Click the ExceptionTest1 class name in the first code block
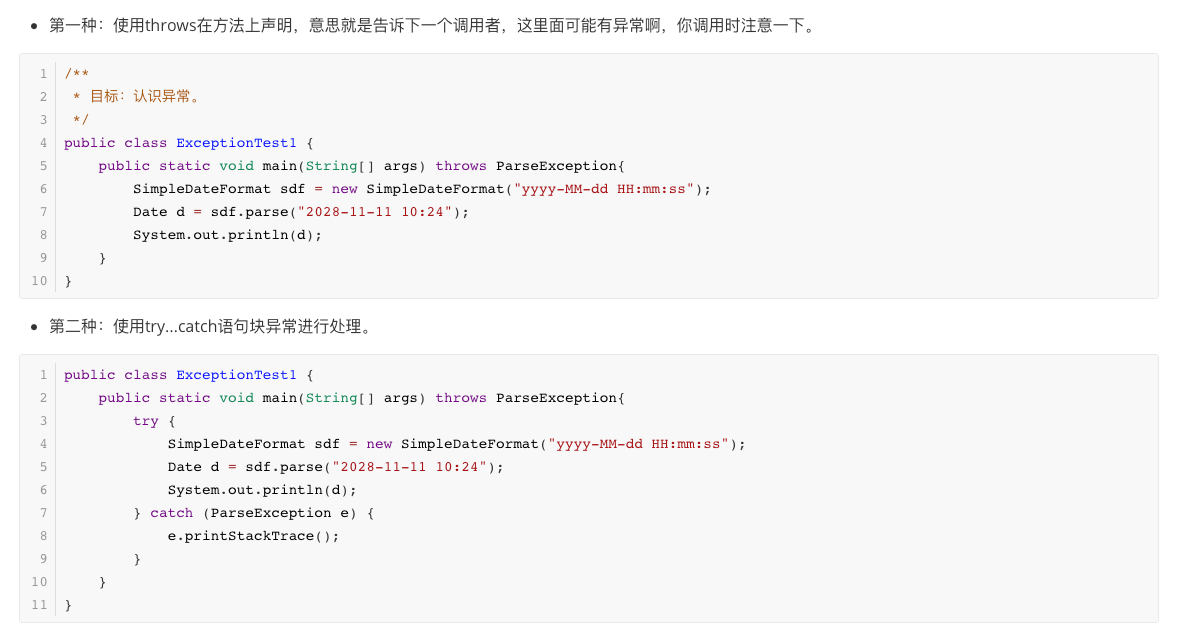The width and height of the screenshot is (1196, 636). (236, 143)
